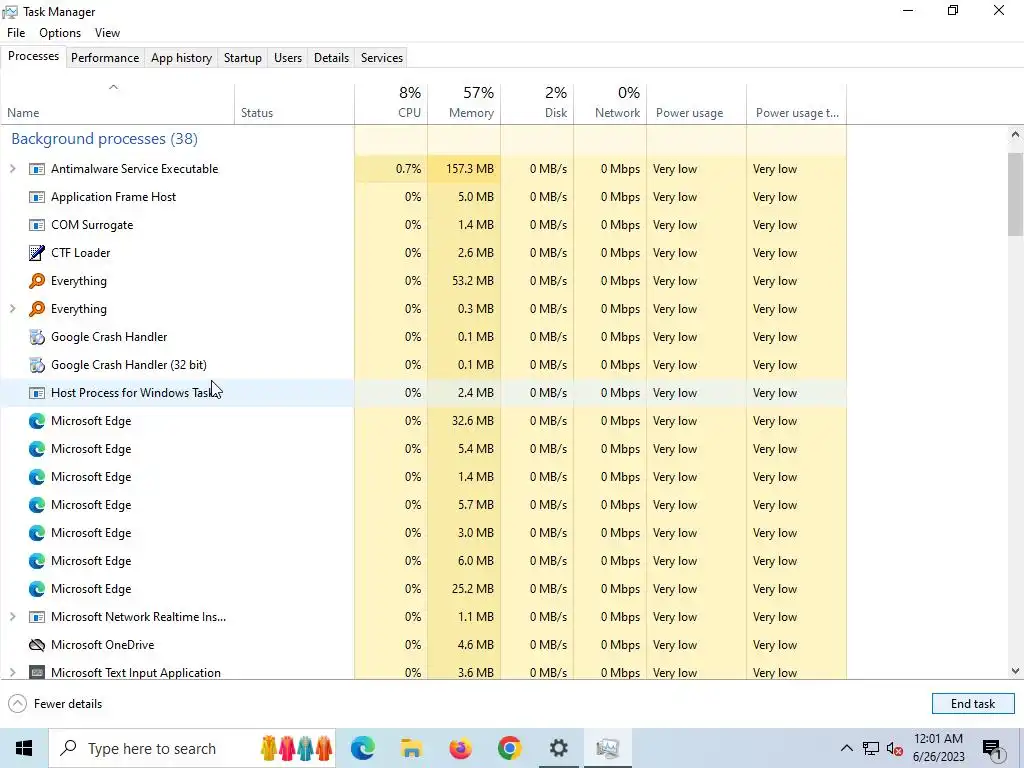1024x768 pixels.
Task: Sort by the Network column header
Action: click(x=611, y=104)
